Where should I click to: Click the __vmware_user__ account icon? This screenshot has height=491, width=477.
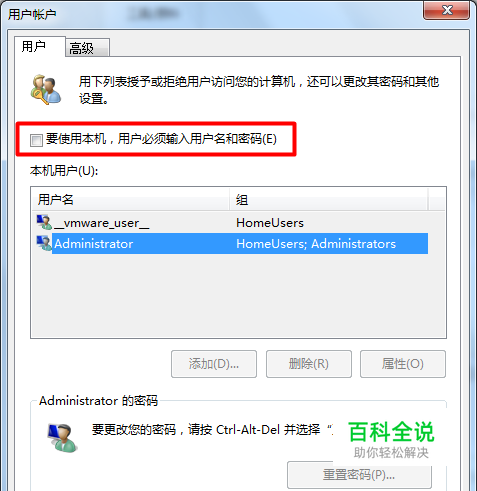pyautogui.click(x=44, y=222)
